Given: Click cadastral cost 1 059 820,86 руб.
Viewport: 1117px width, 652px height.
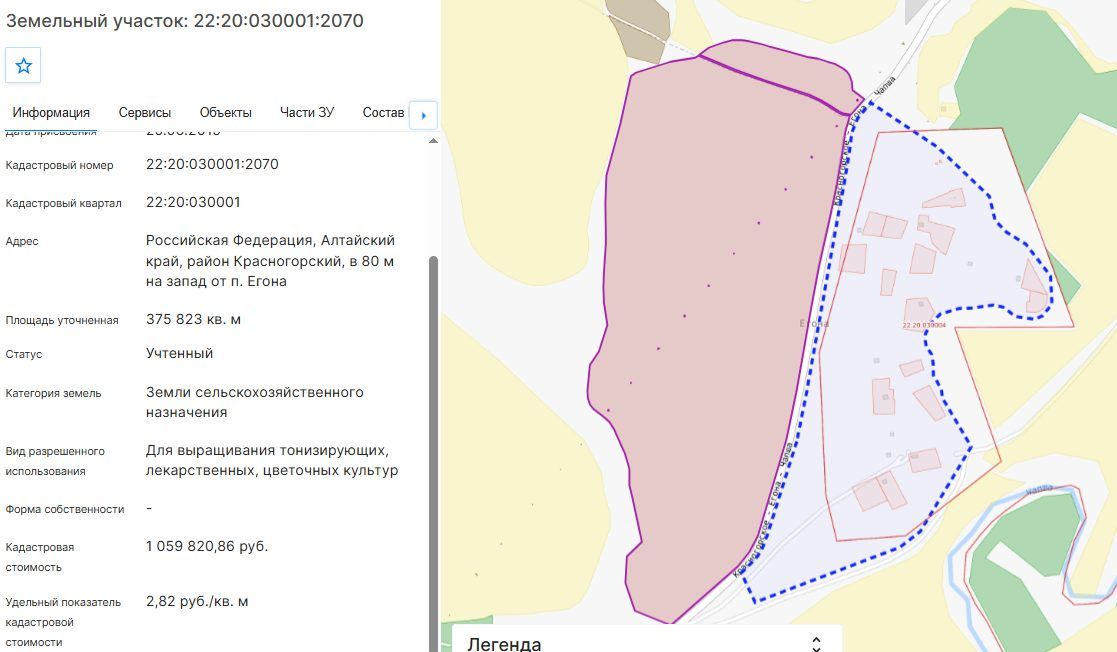Looking at the screenshot, I should pyautogui.click(x=207, y=547).
